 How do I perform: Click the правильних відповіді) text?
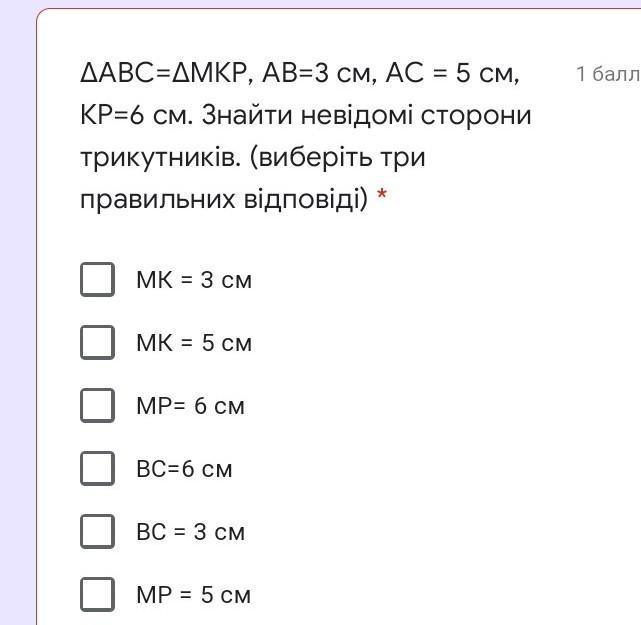tap(224, 200)
